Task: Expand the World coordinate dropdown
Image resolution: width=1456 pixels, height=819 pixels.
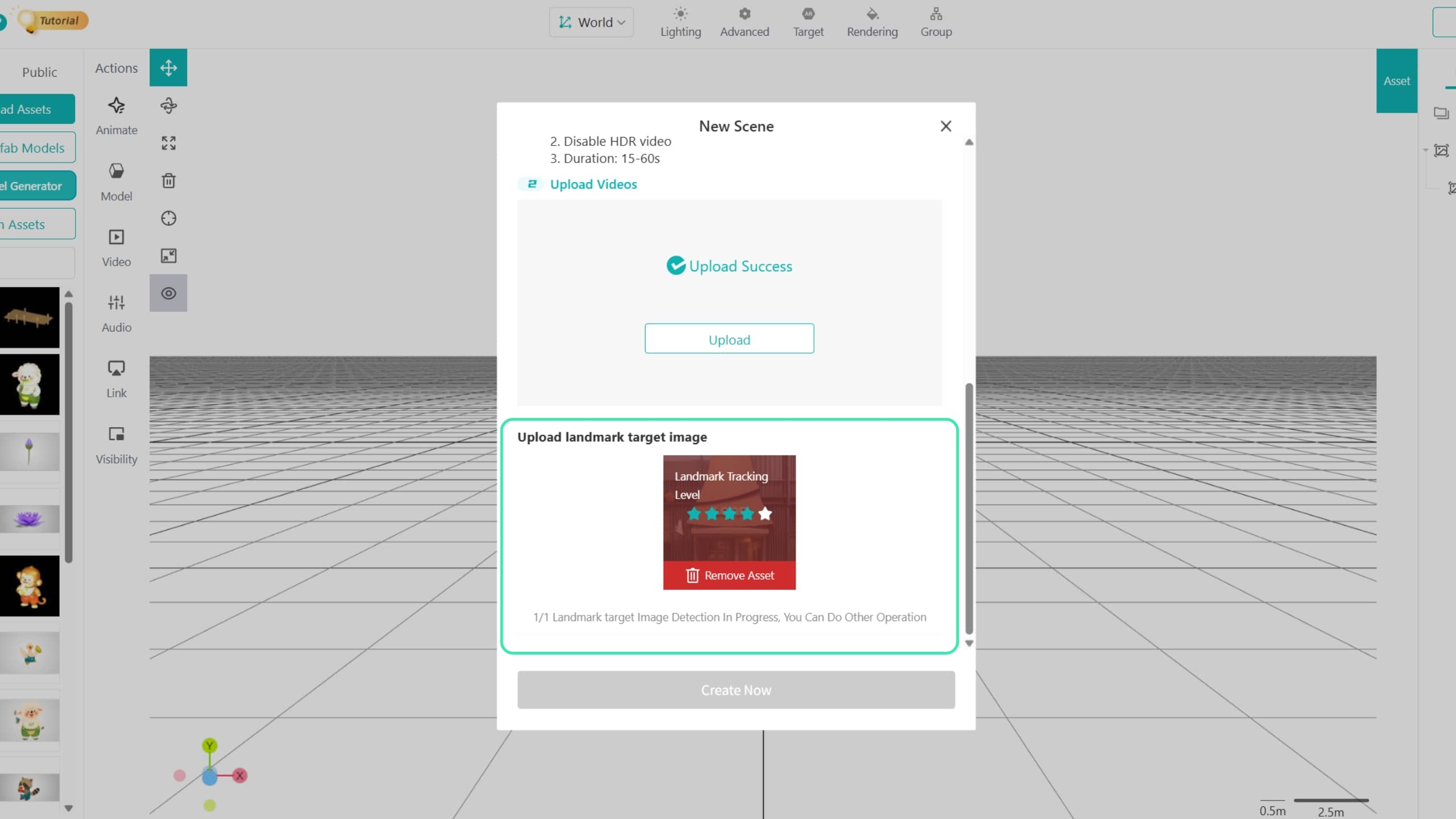Action: pyautogui.click(x=591, y=22)
